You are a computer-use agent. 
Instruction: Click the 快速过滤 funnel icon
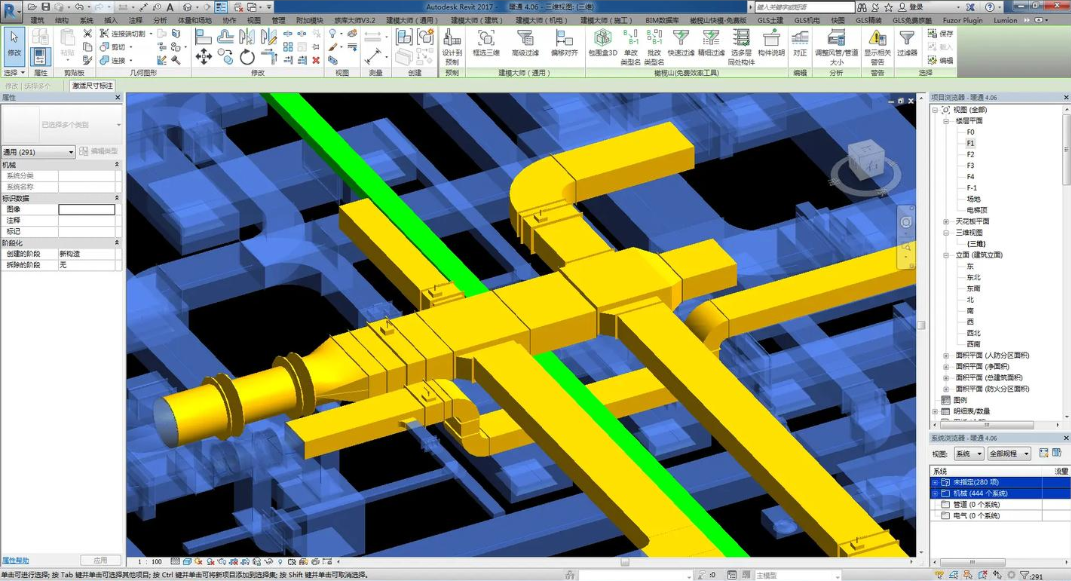tap(681, 40)
